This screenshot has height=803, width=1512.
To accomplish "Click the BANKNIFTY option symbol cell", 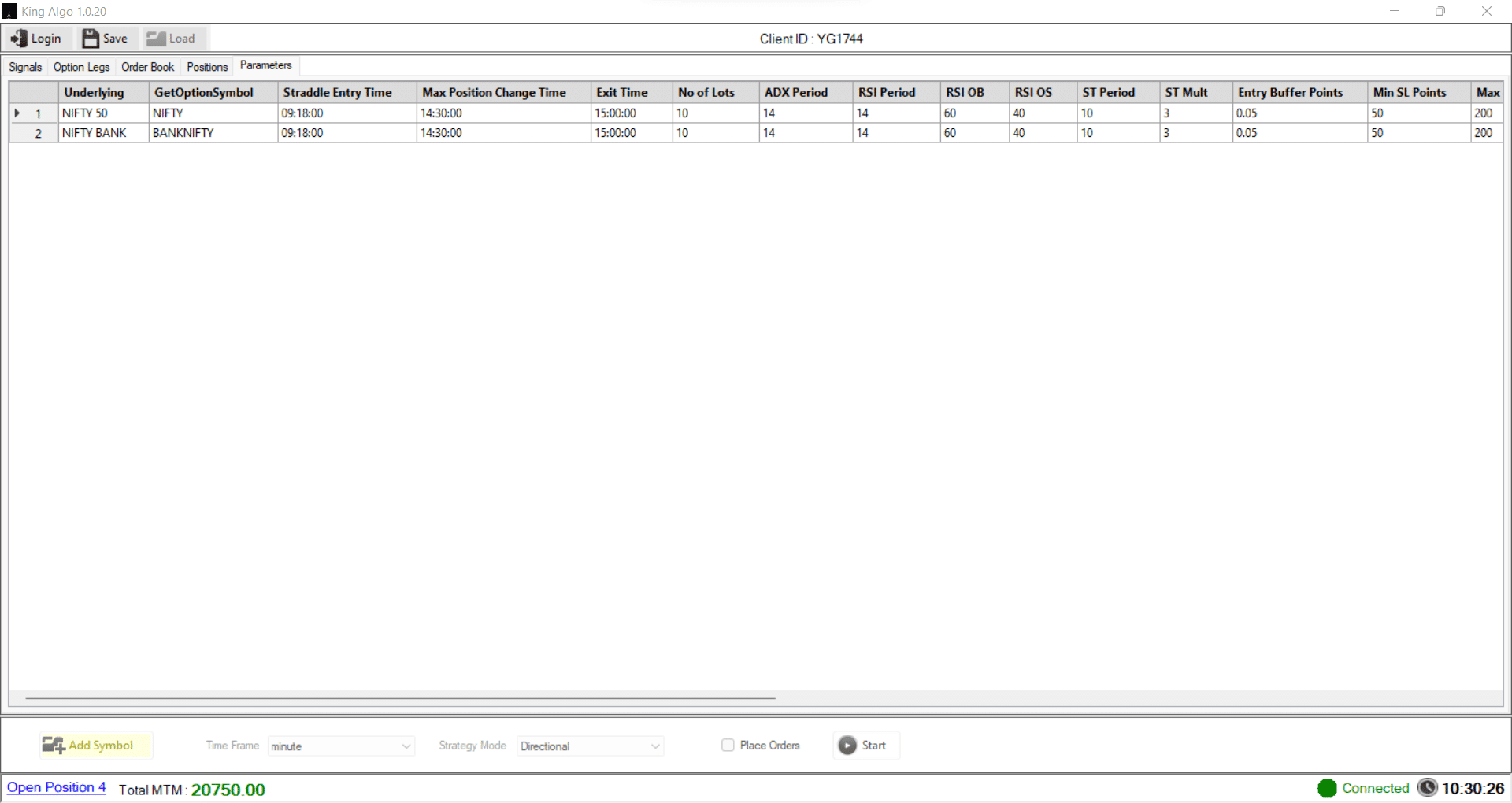I will pos(213,133).
